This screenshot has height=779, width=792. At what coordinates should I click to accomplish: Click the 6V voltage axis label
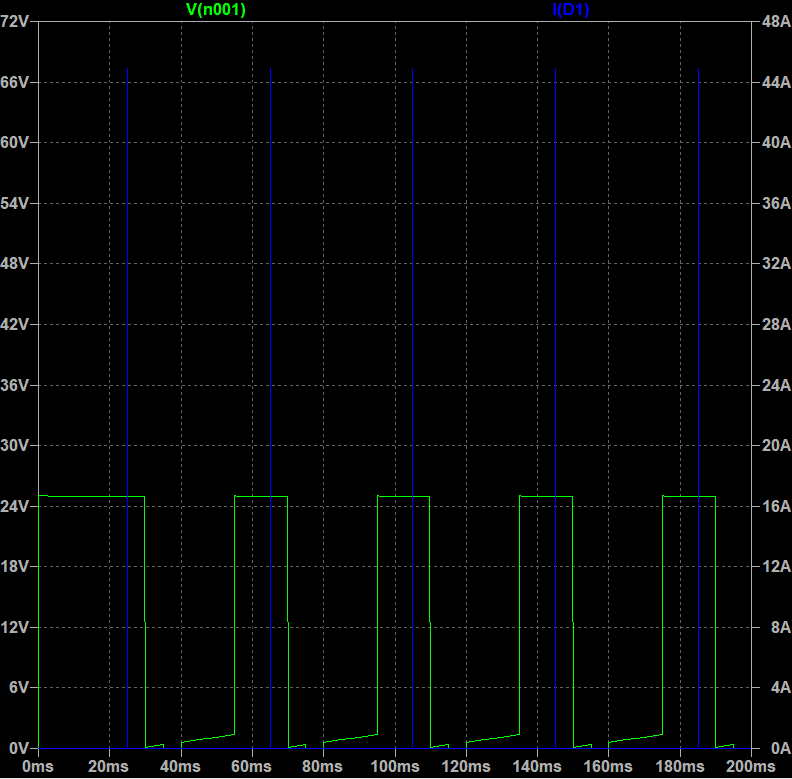tap(19, 687)
